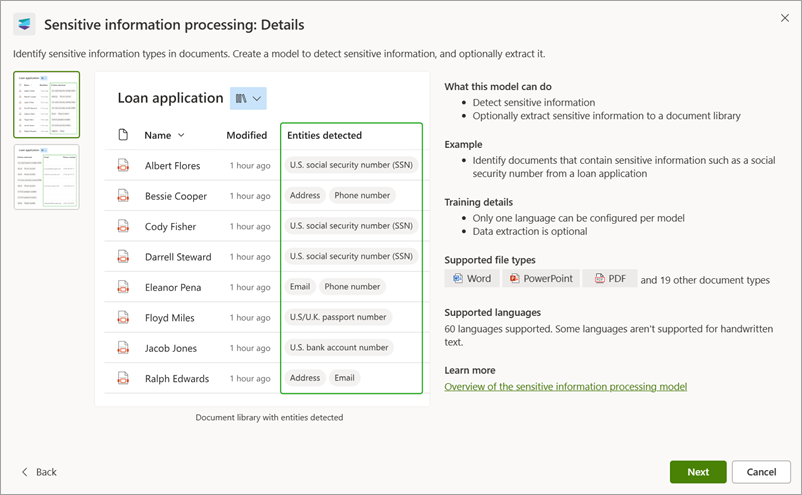Click the Email tag in Eleanor Pena row

(x=300, y=286)
